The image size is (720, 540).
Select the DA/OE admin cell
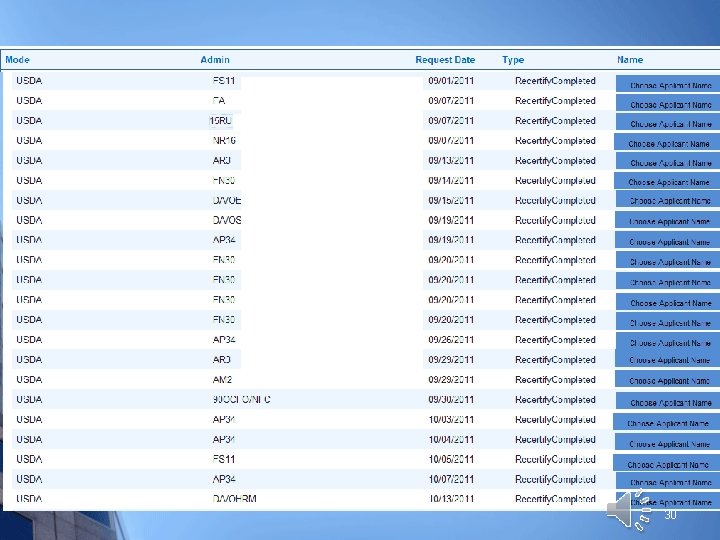click(x=227, y=201)
